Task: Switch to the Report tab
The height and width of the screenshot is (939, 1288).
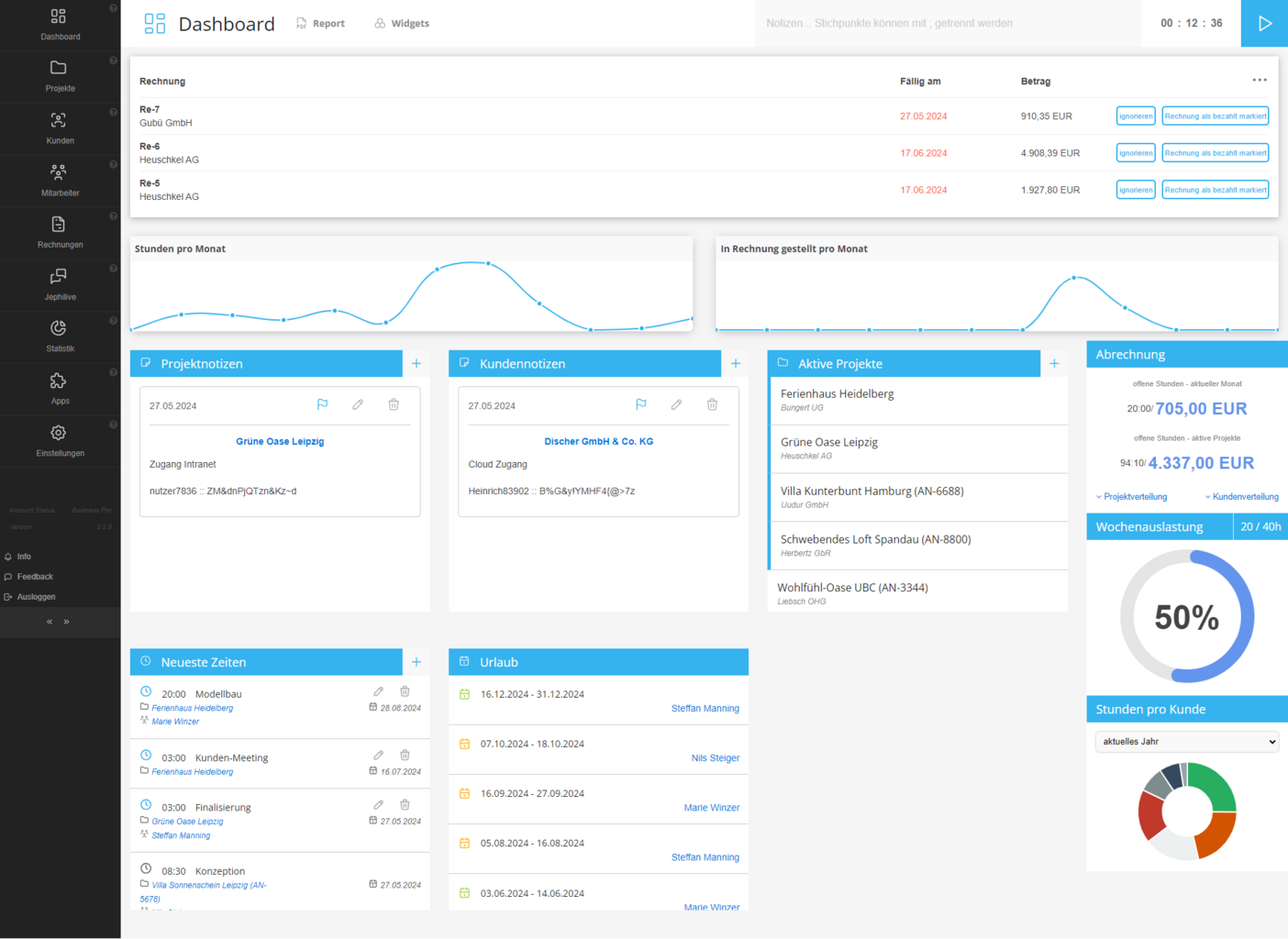Action: [320, 24]
